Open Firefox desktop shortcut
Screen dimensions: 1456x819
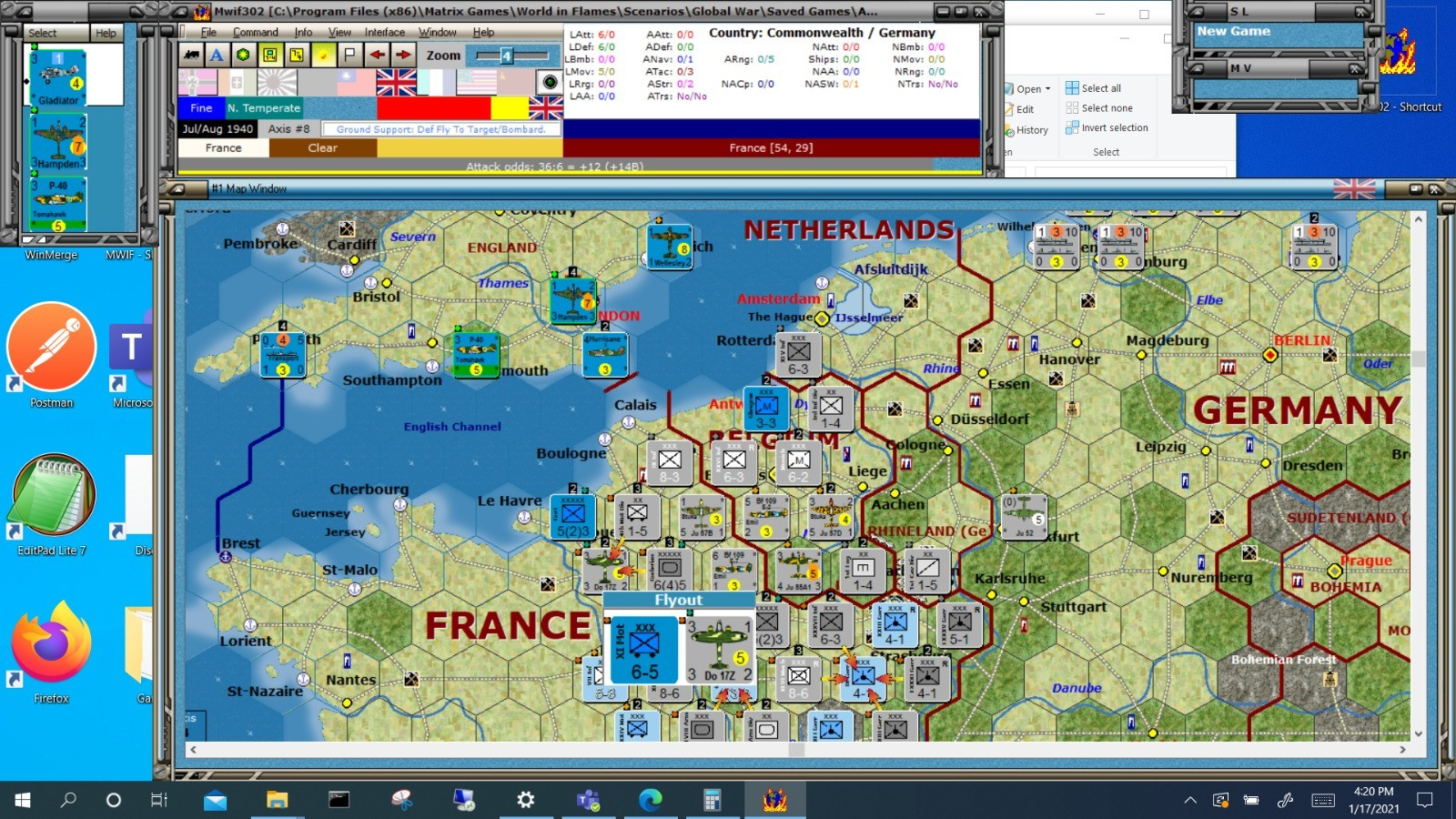pos(52,652)
